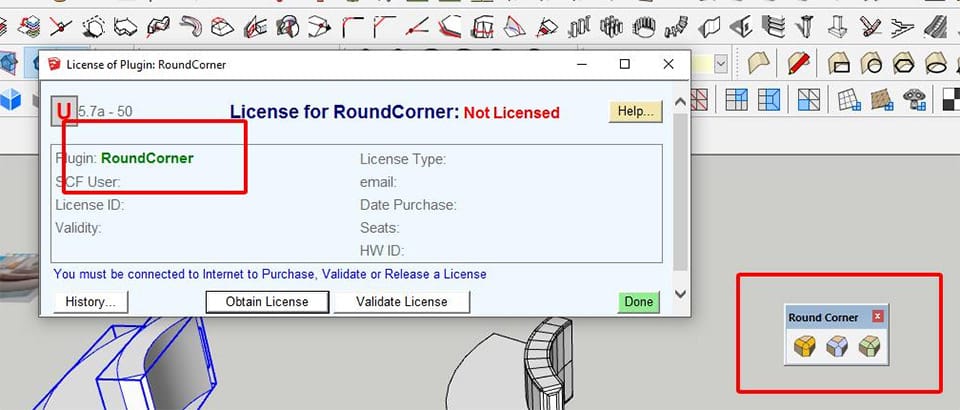Click the crossed lines with red point icon
Screen dimensions: 960x410
61,27
